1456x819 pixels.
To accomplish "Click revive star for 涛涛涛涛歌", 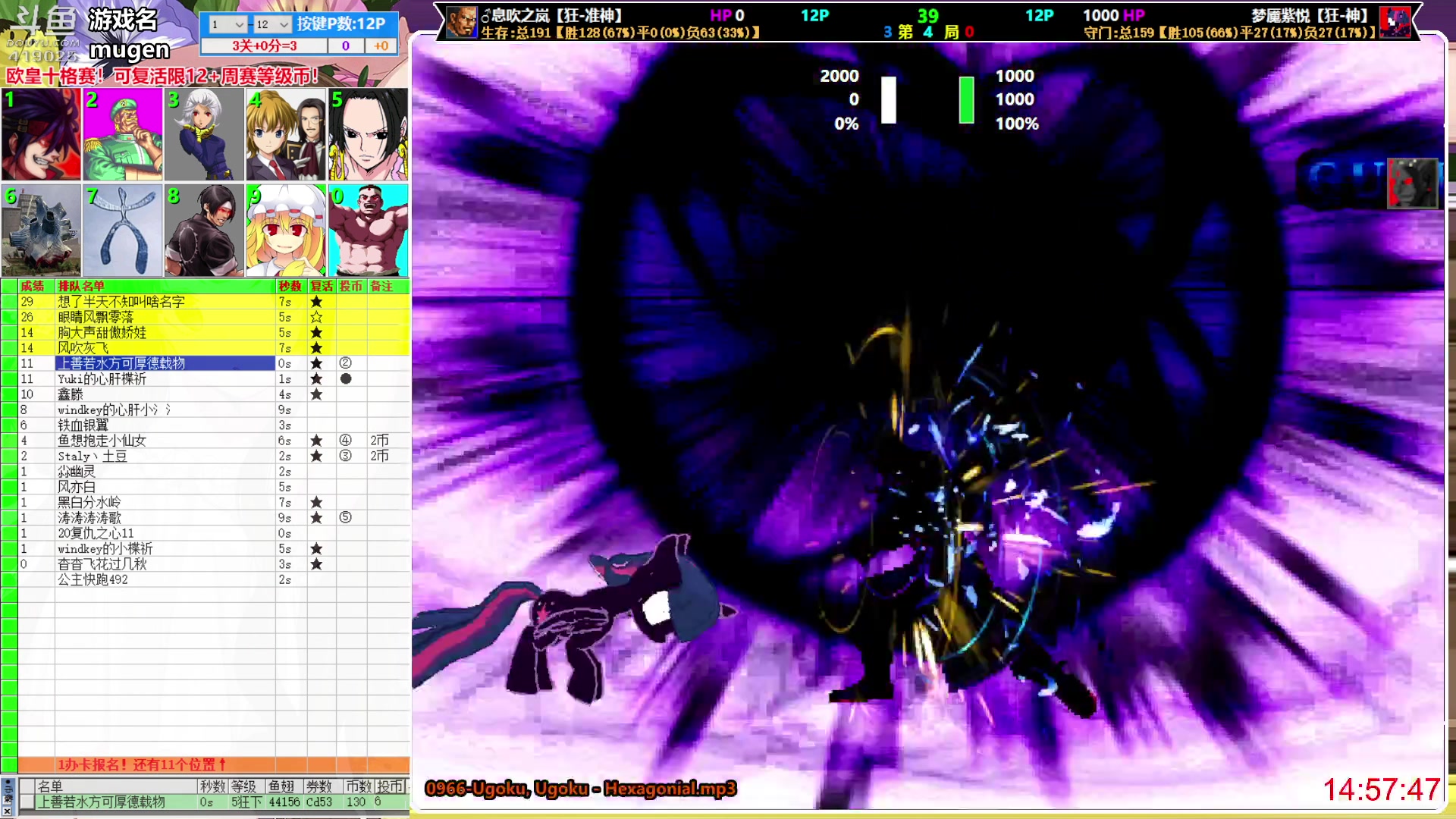I will click(316, 518).
